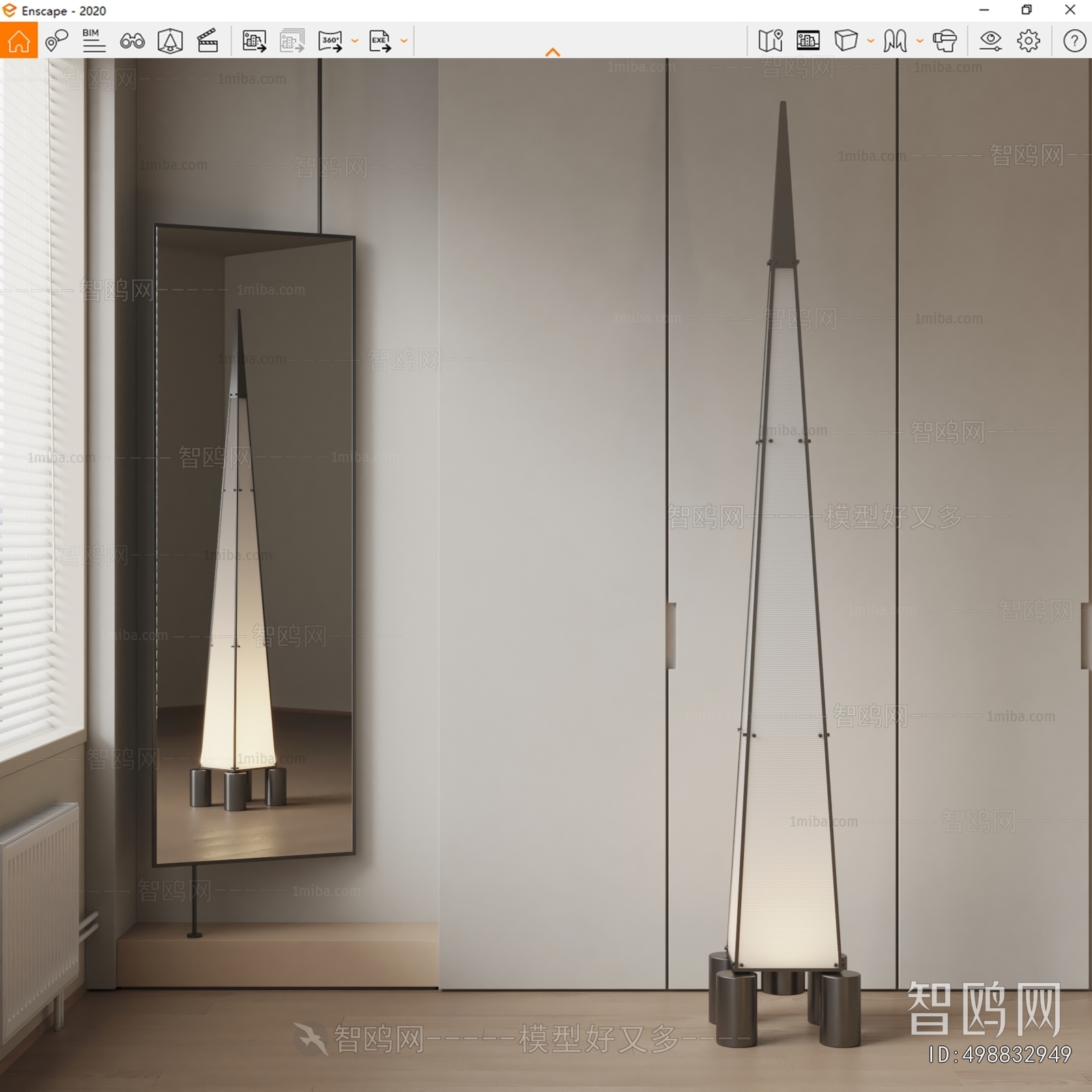
Task: Open the Video Editor clapperboard icon
Action: pos(207,41)
